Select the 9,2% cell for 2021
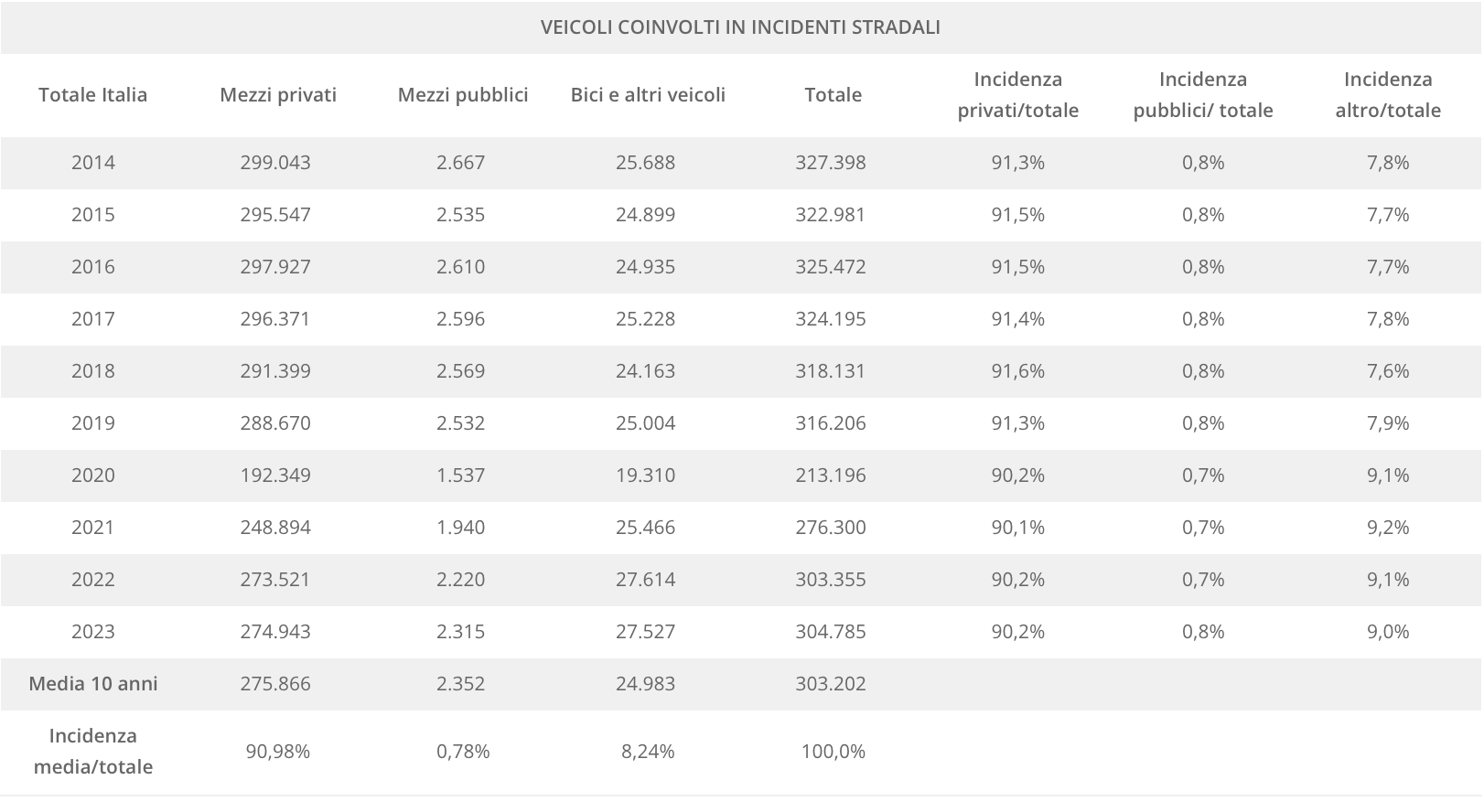This screenshot has width=1484, height=812. click(x=1388, y=528)
